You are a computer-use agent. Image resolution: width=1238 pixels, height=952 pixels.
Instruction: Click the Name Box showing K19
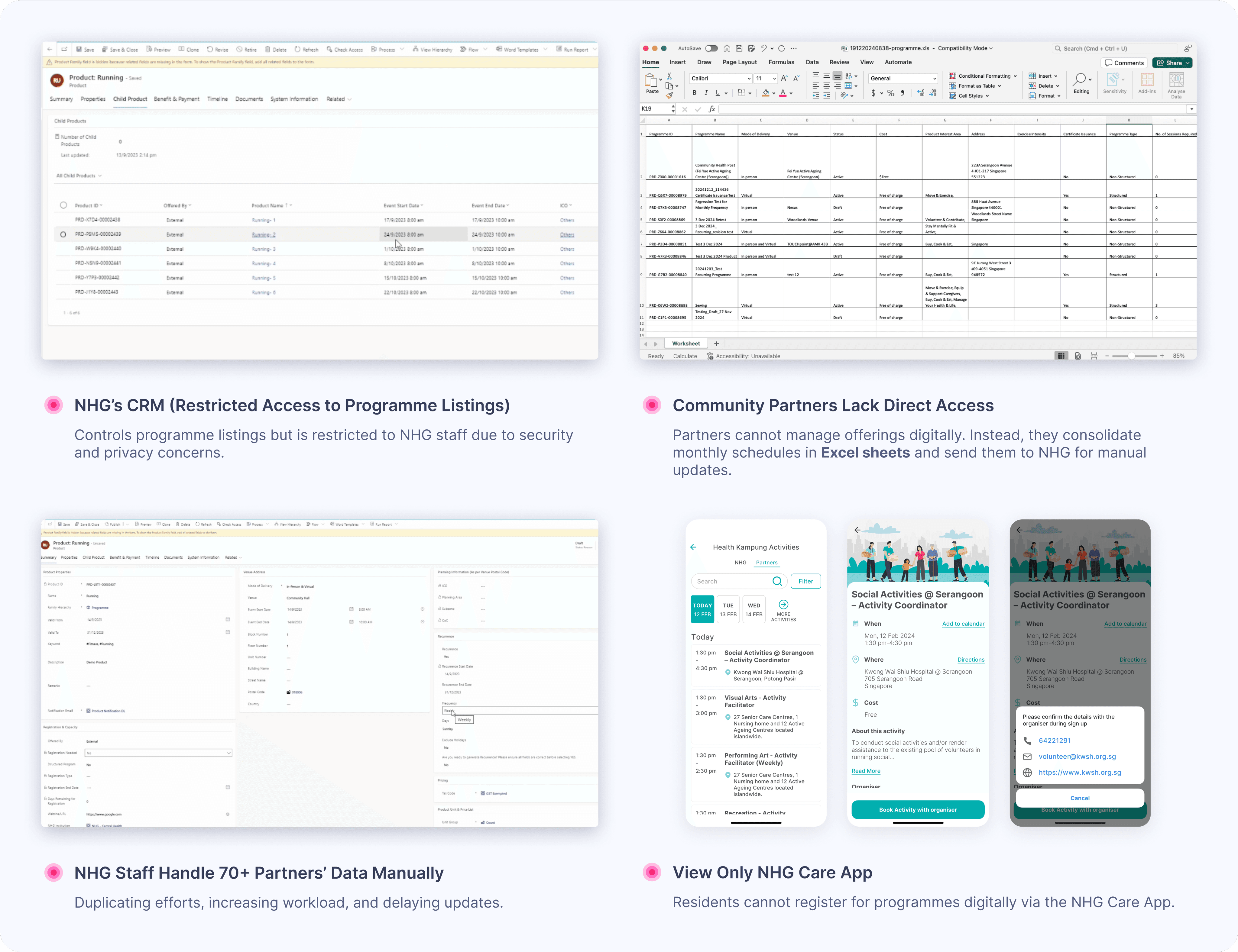[658, 109]
